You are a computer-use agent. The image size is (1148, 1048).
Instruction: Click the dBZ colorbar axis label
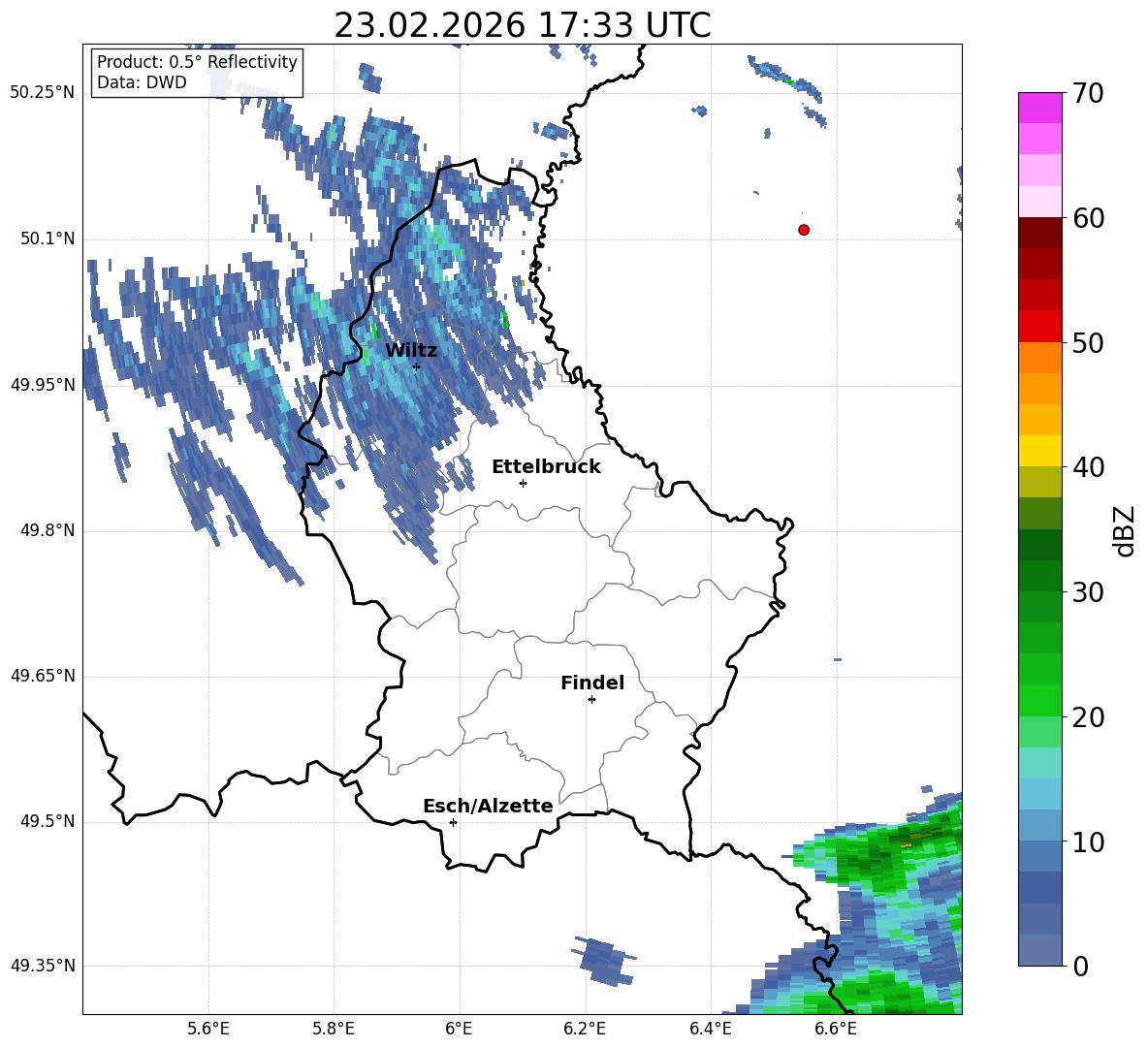click(x=1125, y=530)
